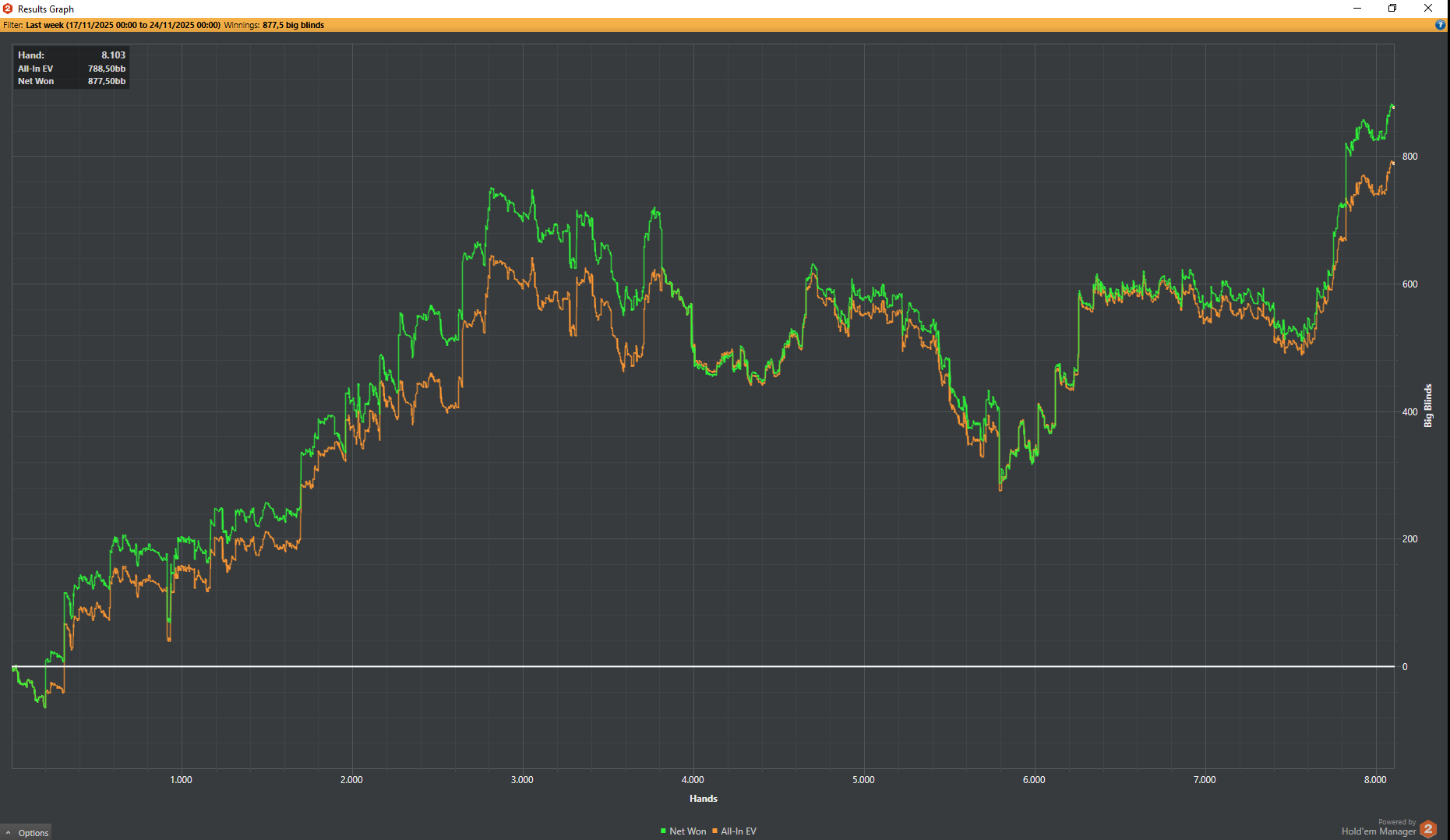Viewport: 1450px width, 840px height.
Task: Minimize the Results Graph window
Action: point(1357,9)
